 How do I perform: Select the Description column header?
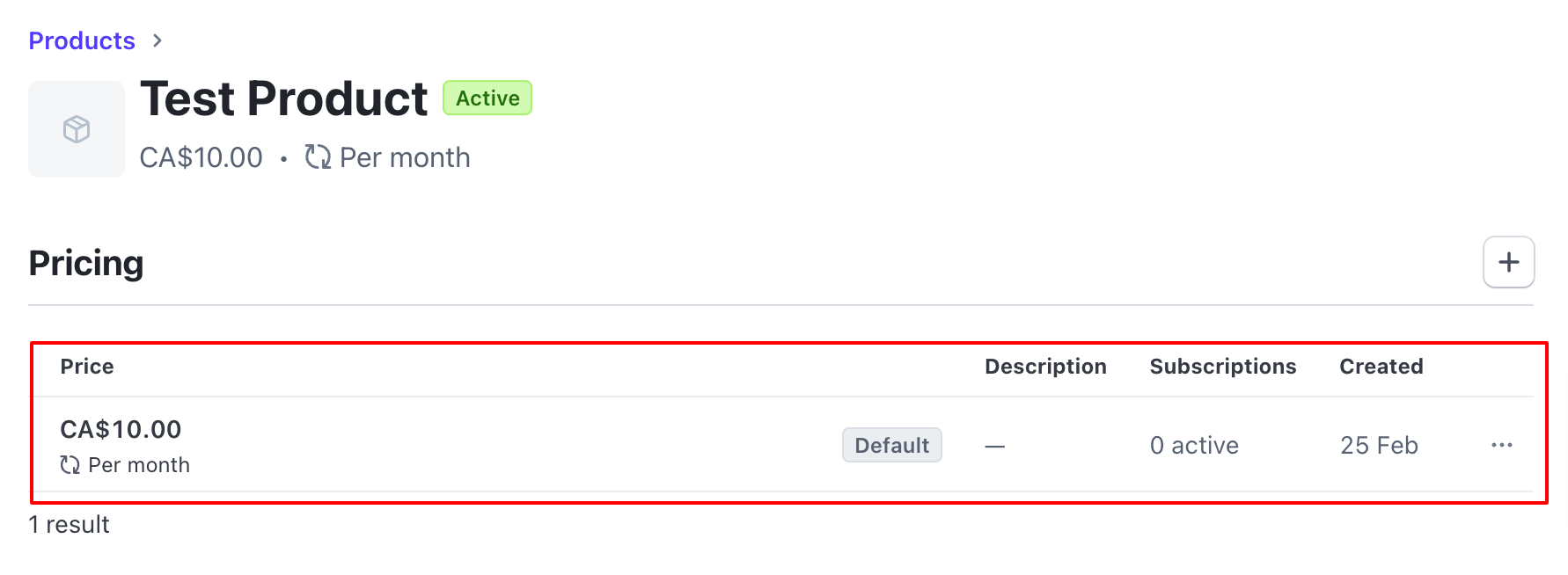pyautogui.click(x=1045, y=367)
